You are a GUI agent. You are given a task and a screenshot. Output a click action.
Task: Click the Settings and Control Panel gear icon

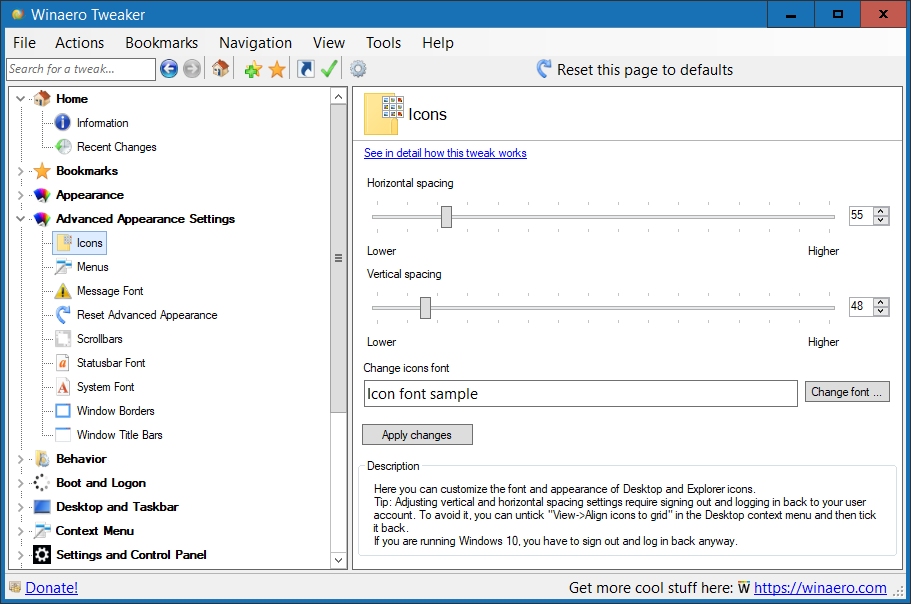(x=42, y=555)
